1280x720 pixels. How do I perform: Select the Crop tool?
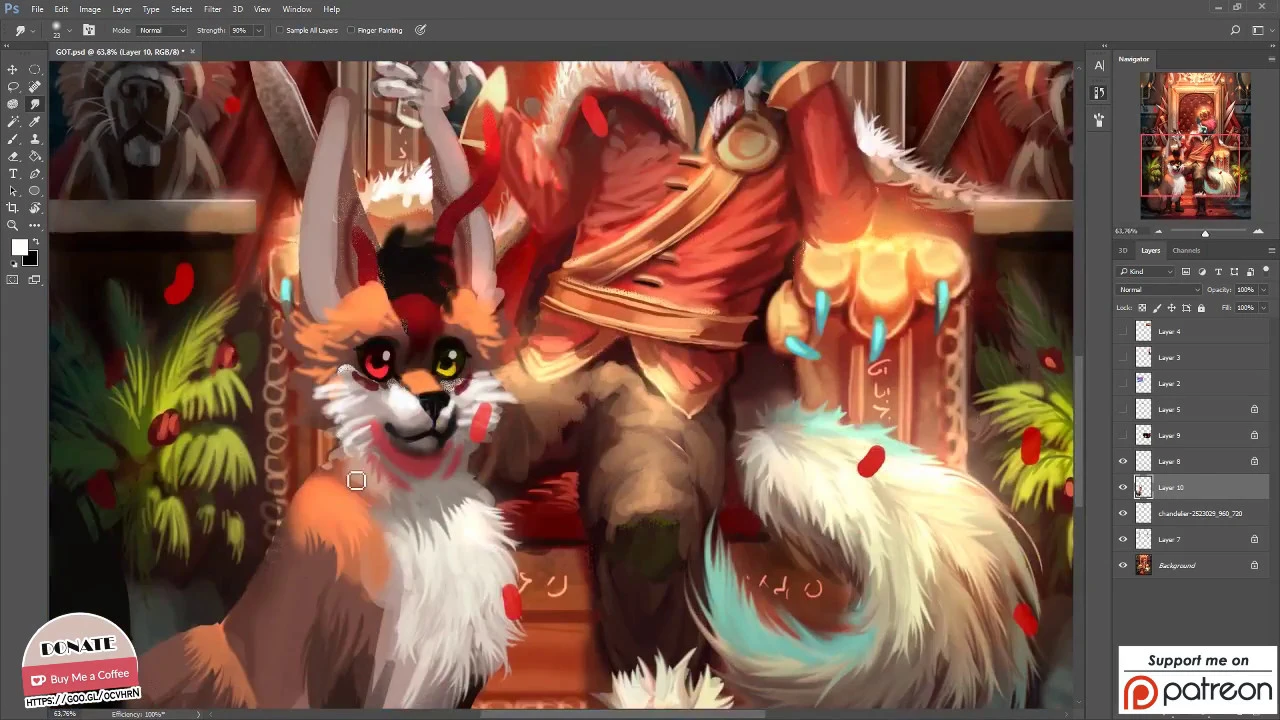13,208
